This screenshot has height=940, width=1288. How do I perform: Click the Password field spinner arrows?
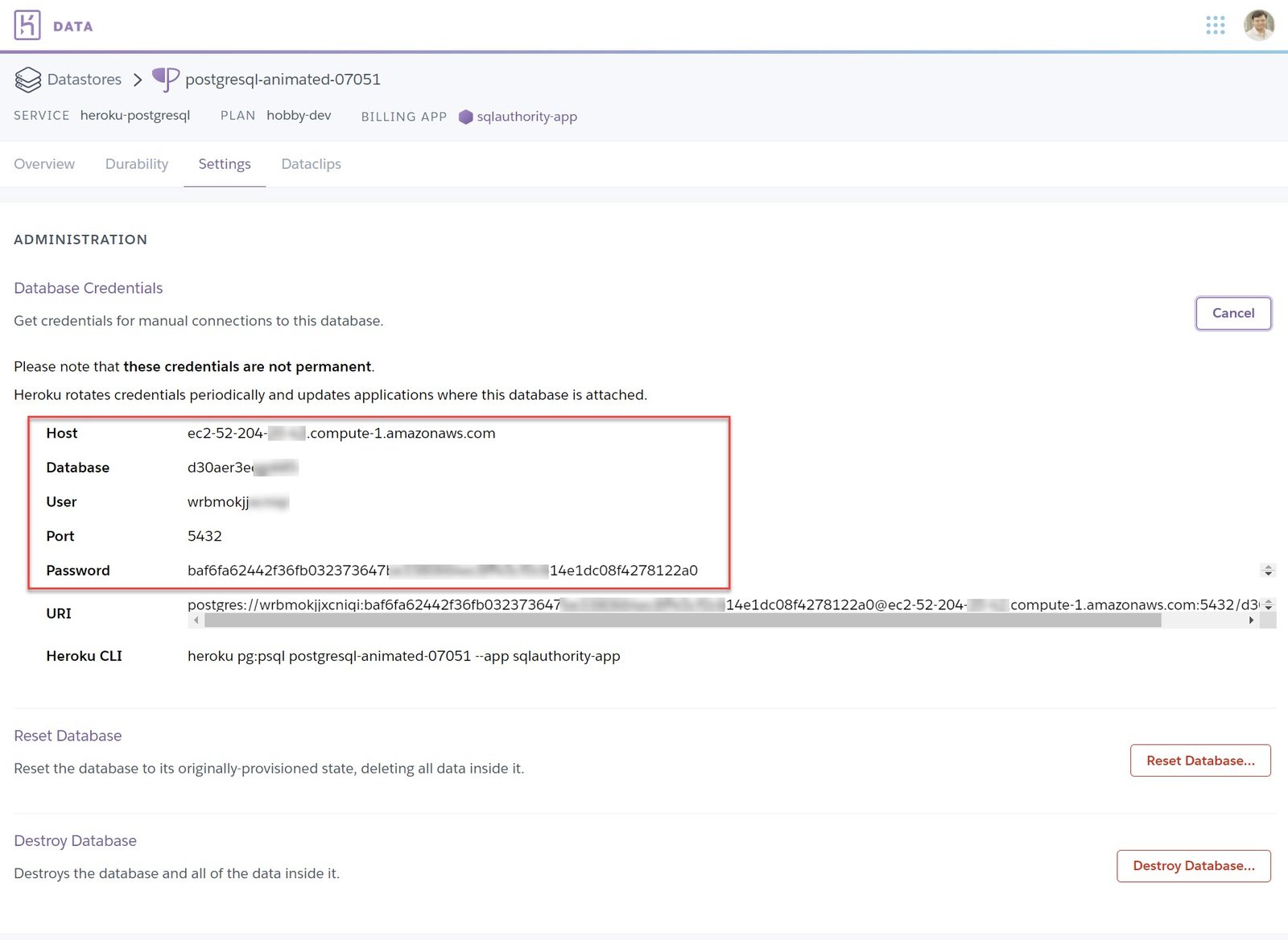(x=1268, y=571)
